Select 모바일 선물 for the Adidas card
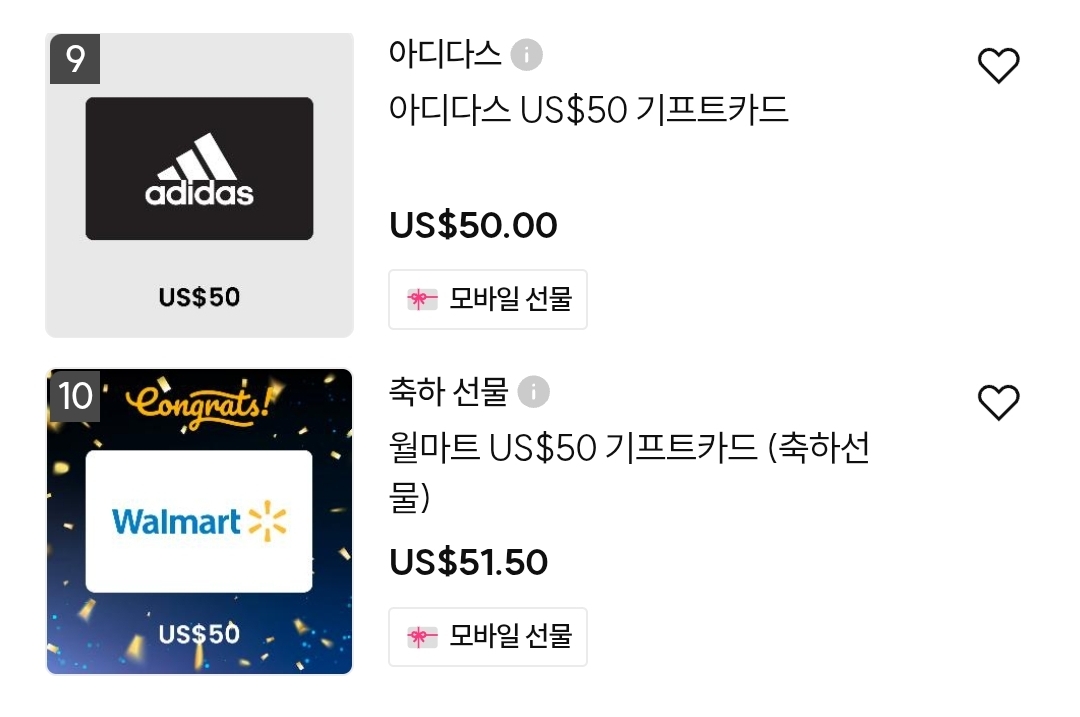This screenshot has width=1080, height=717. 510,299
